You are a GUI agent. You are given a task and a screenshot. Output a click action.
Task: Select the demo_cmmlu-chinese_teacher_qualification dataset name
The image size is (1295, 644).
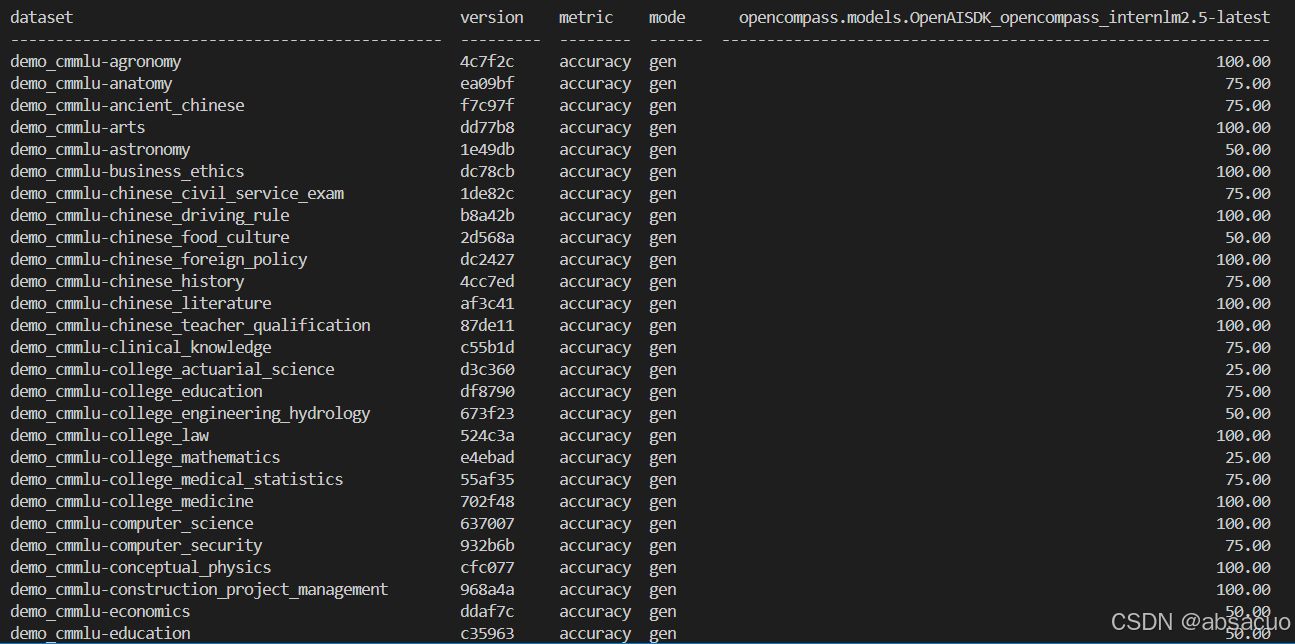click(190, 325)
